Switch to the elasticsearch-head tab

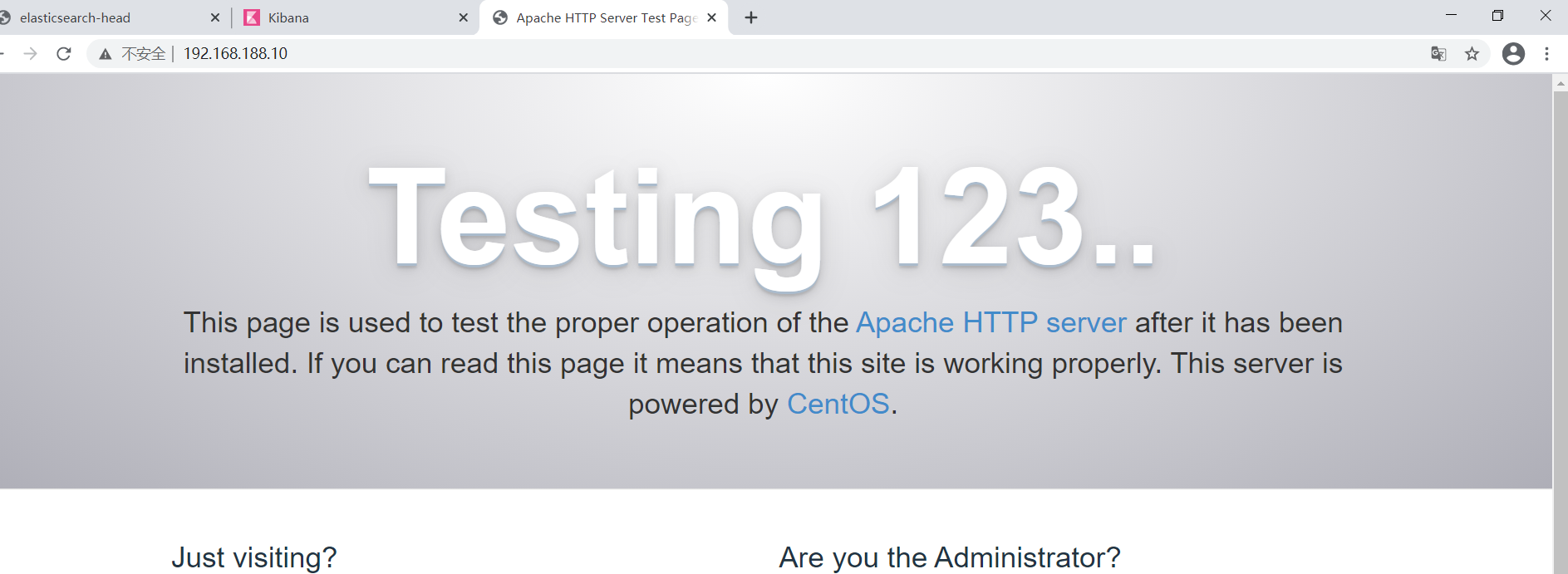click(x=108, y=17)
